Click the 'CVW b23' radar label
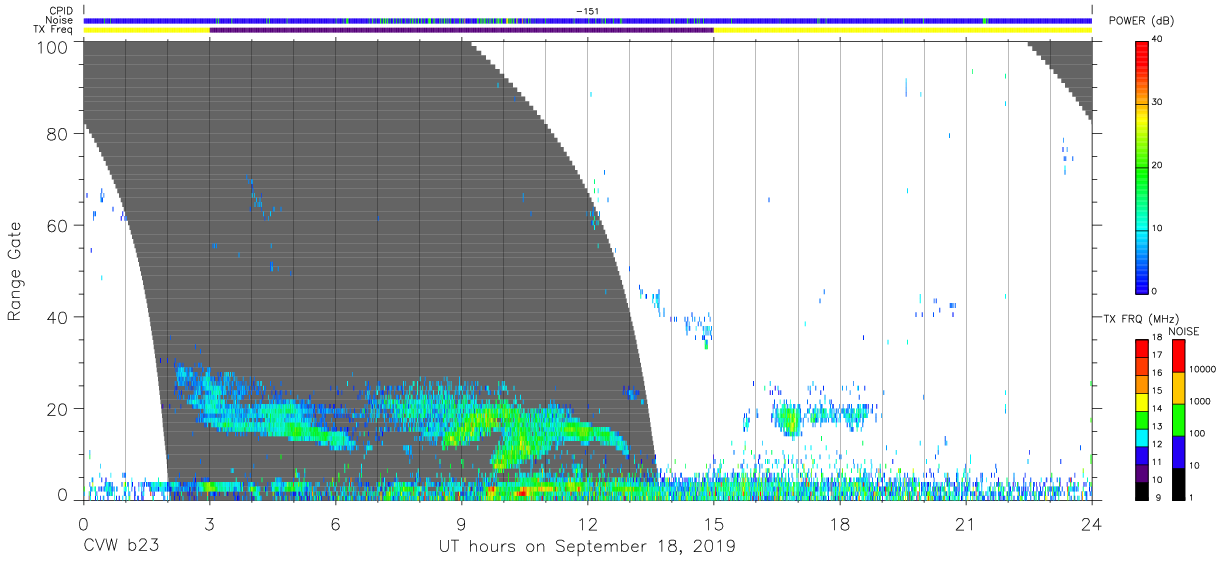This screenshot has height=567, width=1228. click(119, 546)
